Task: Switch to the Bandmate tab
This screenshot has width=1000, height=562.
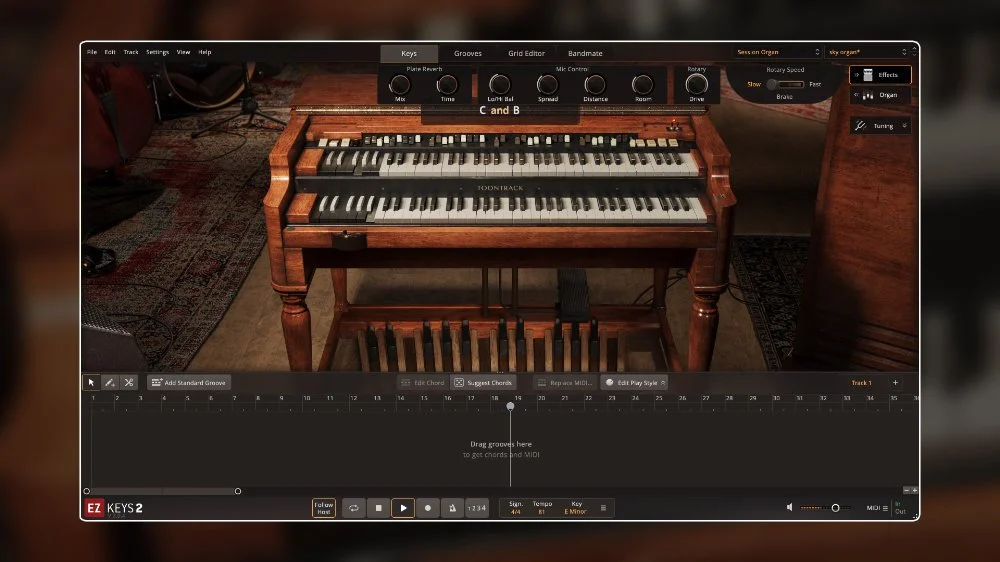Action: pyautogui.click(x=585, y=54)
